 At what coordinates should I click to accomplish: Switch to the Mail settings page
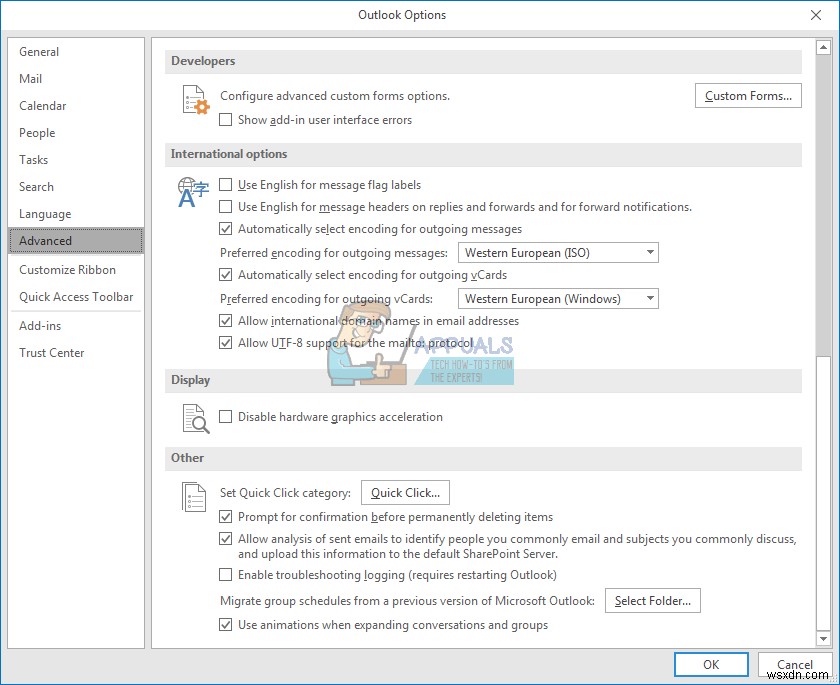31,78
